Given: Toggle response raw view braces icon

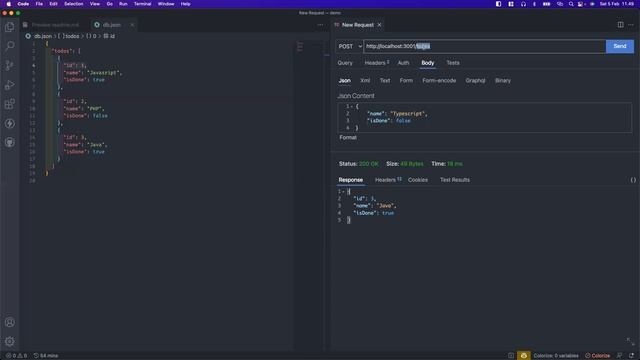Looking at the screenshot, I should click(x=633, y=180).
